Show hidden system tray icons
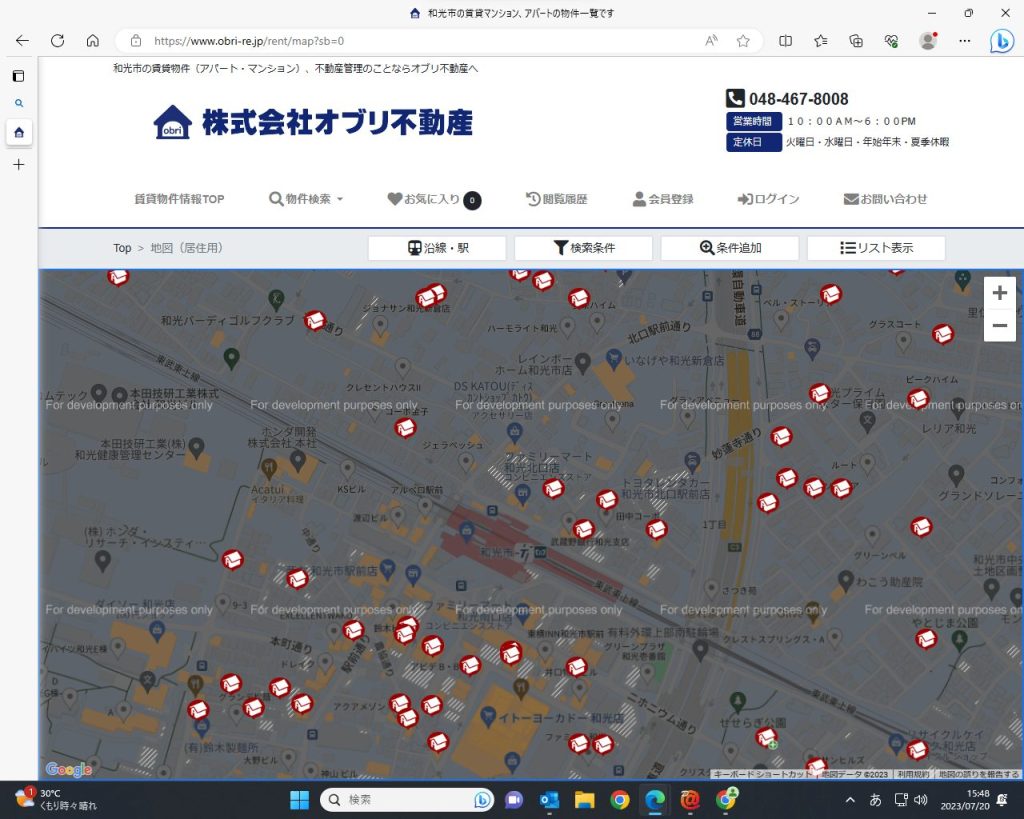1024x819 pixels. 850,799
